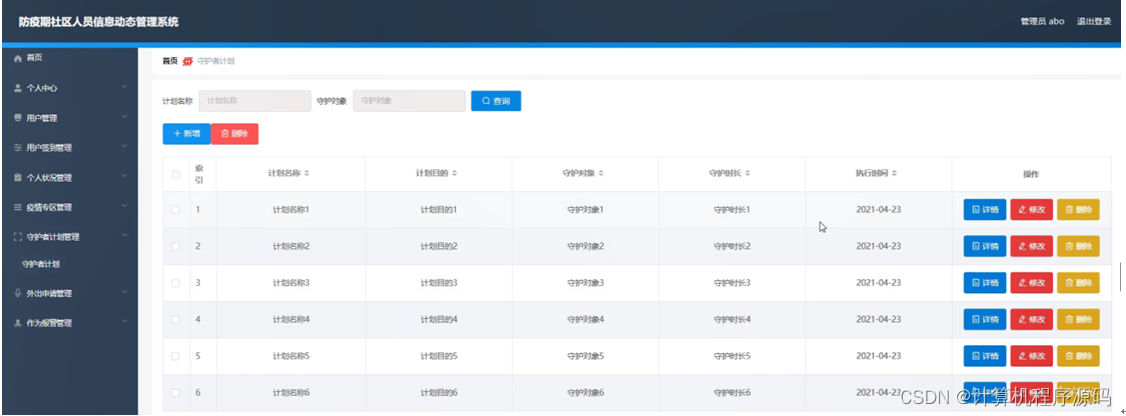
Task: Click the 个人状况管理 sidebar icon
Action: pos(18,177)
